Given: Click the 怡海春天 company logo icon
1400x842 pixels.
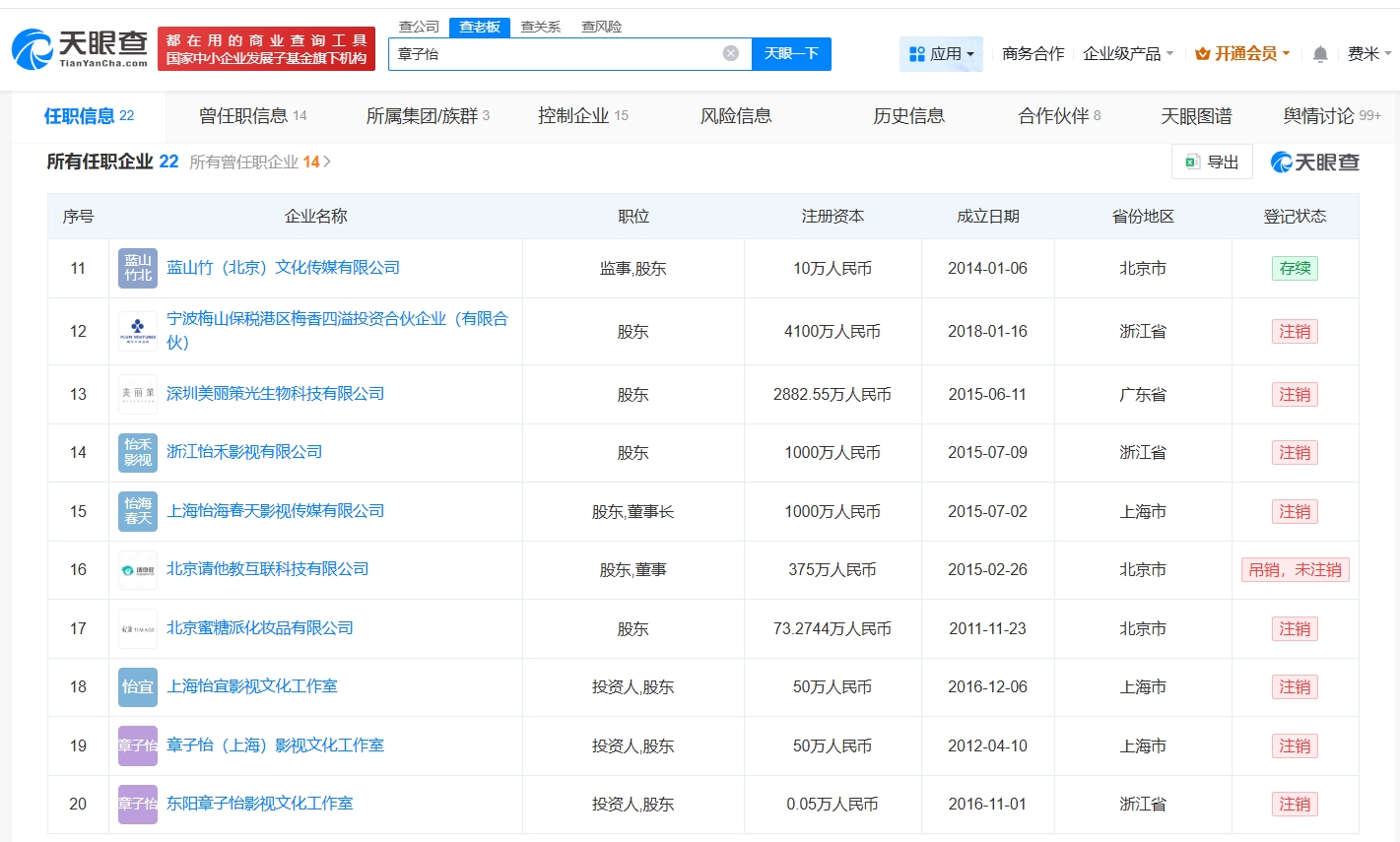Looking at the screenshot, I should coord(138,511).
